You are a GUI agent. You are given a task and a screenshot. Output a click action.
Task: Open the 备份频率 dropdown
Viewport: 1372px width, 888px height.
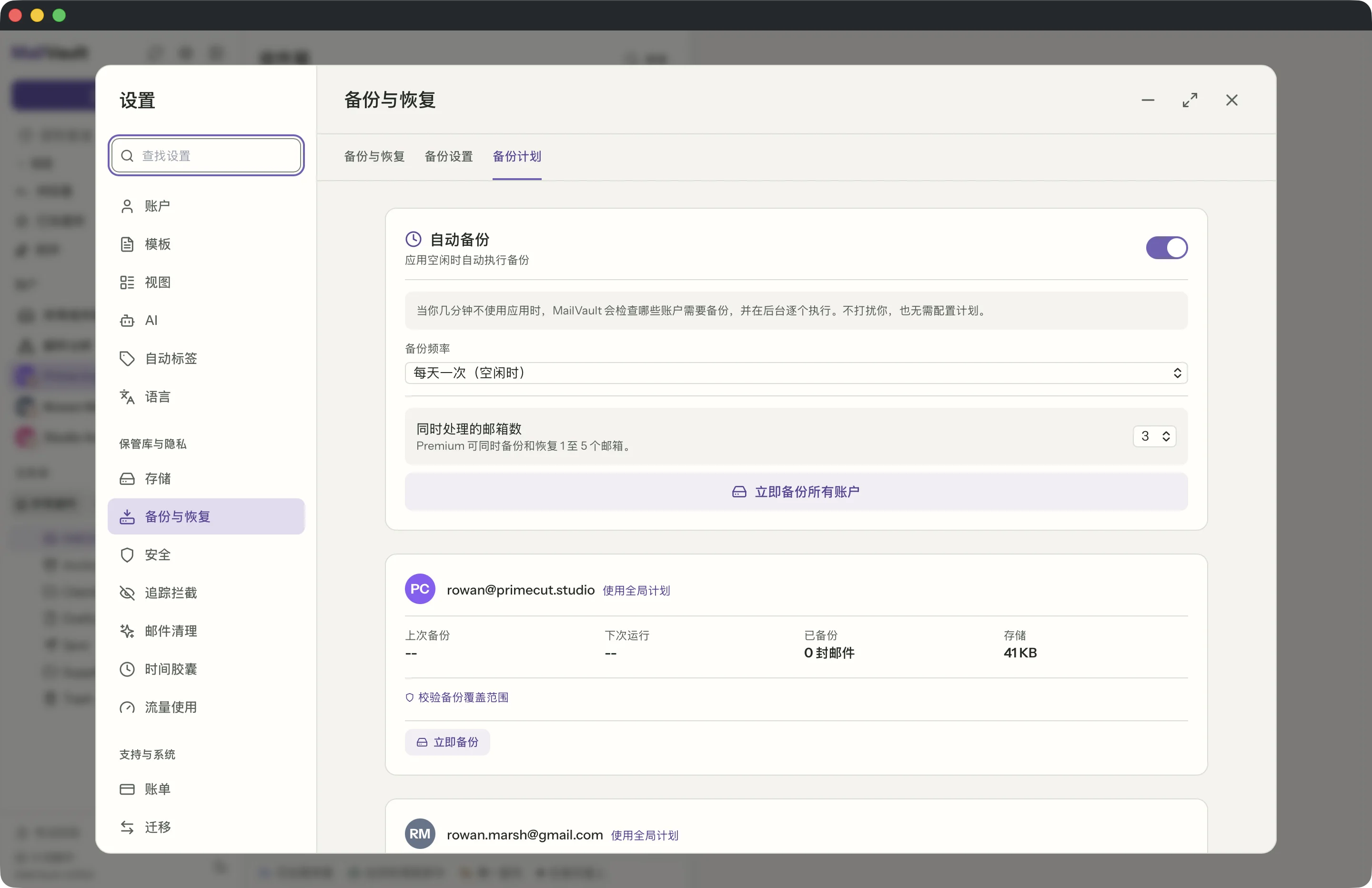click(x=796, y=373)
